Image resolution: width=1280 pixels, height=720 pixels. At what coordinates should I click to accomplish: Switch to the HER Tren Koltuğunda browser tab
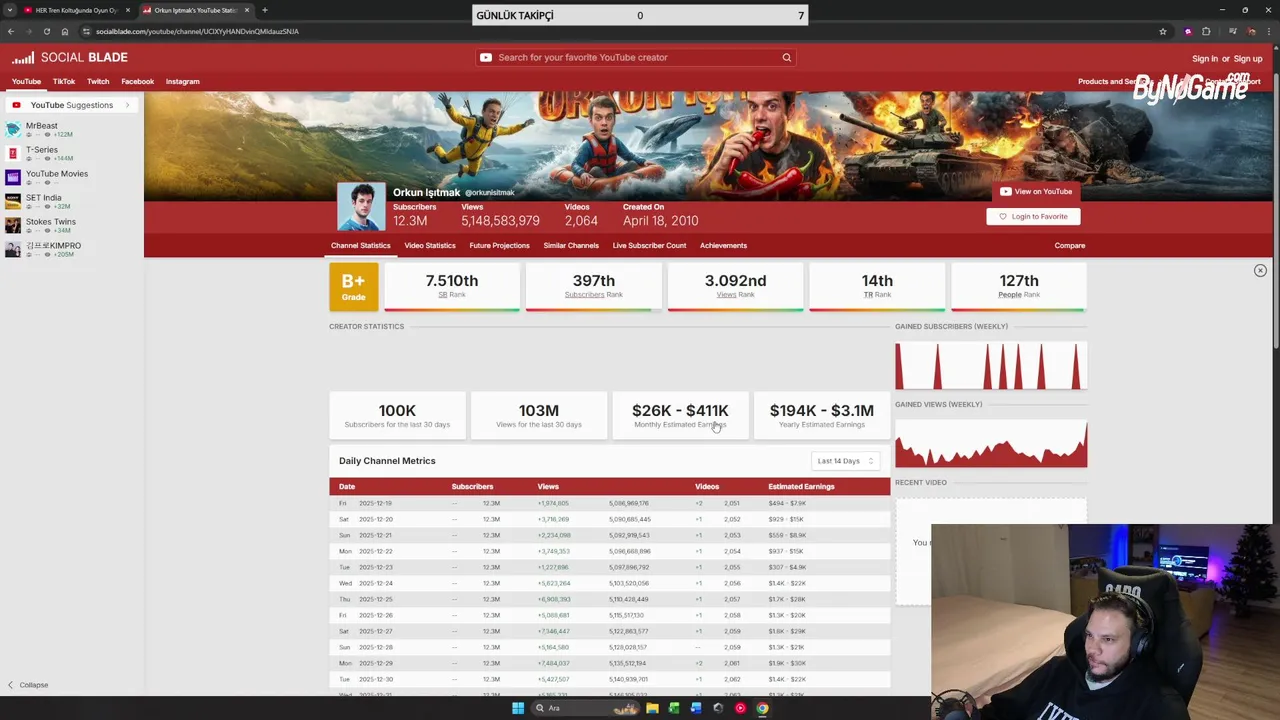(76, 10)
